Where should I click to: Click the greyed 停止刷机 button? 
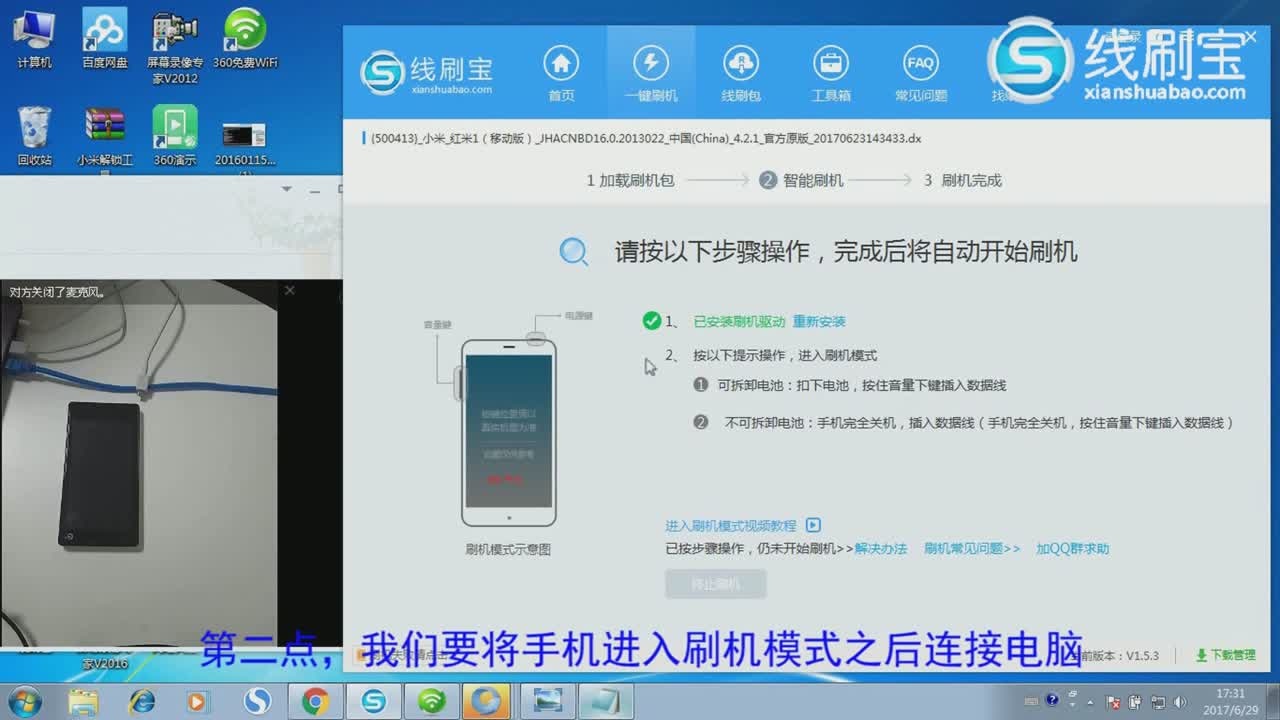point(716,584)
